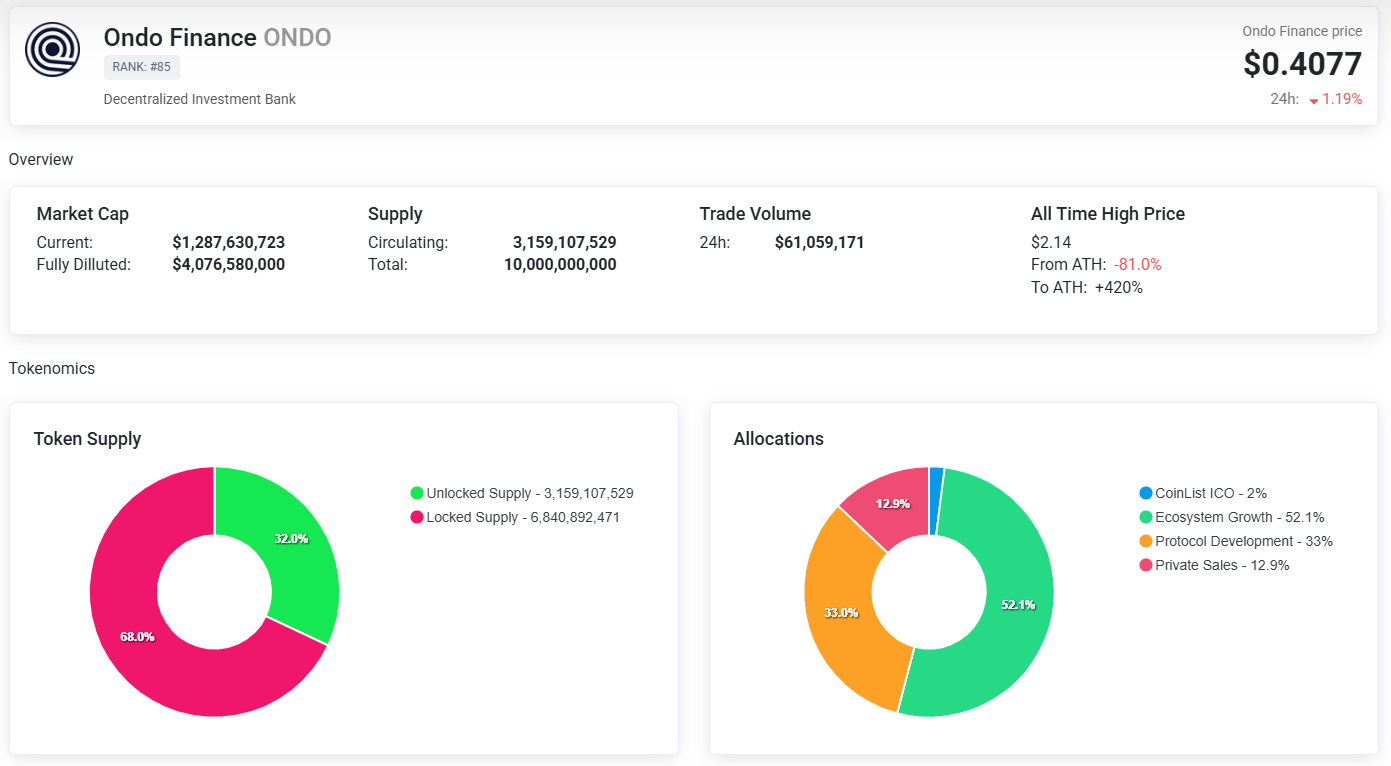The width and height of the screenshot is (1391, 766).
Task: Select circulating supply 3,159,107,529 in Overview
Action: [565, 242]
